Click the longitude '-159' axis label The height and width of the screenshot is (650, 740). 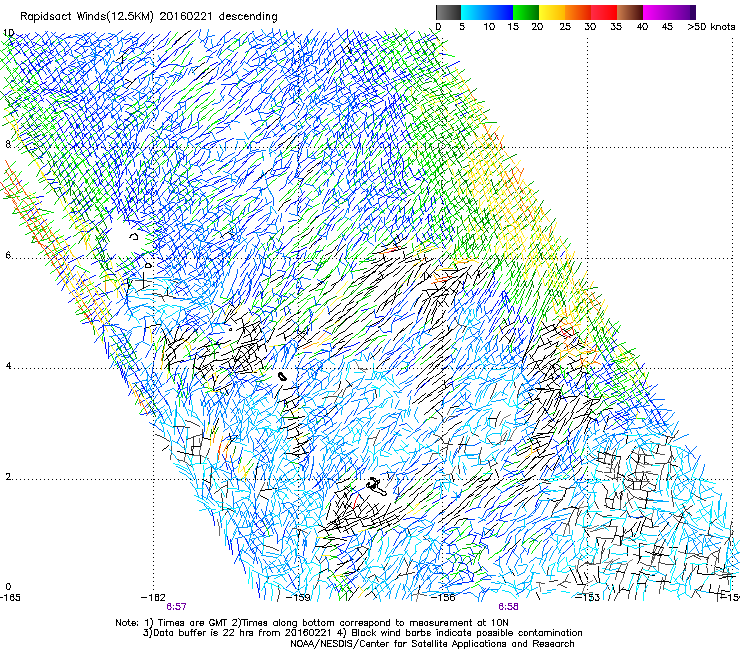tap(299, 597)
